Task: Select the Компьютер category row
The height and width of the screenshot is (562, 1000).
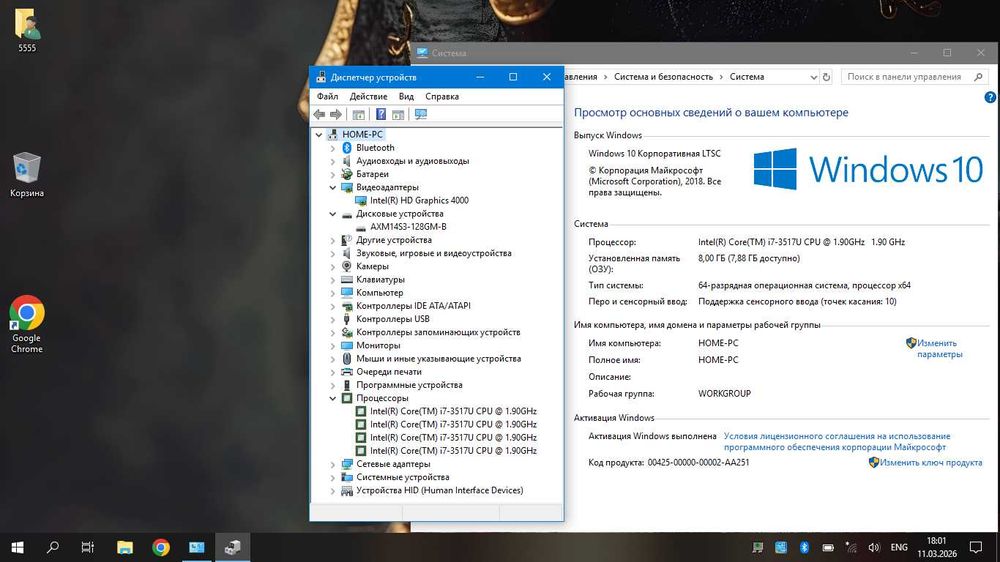Action: coord(379,293)
